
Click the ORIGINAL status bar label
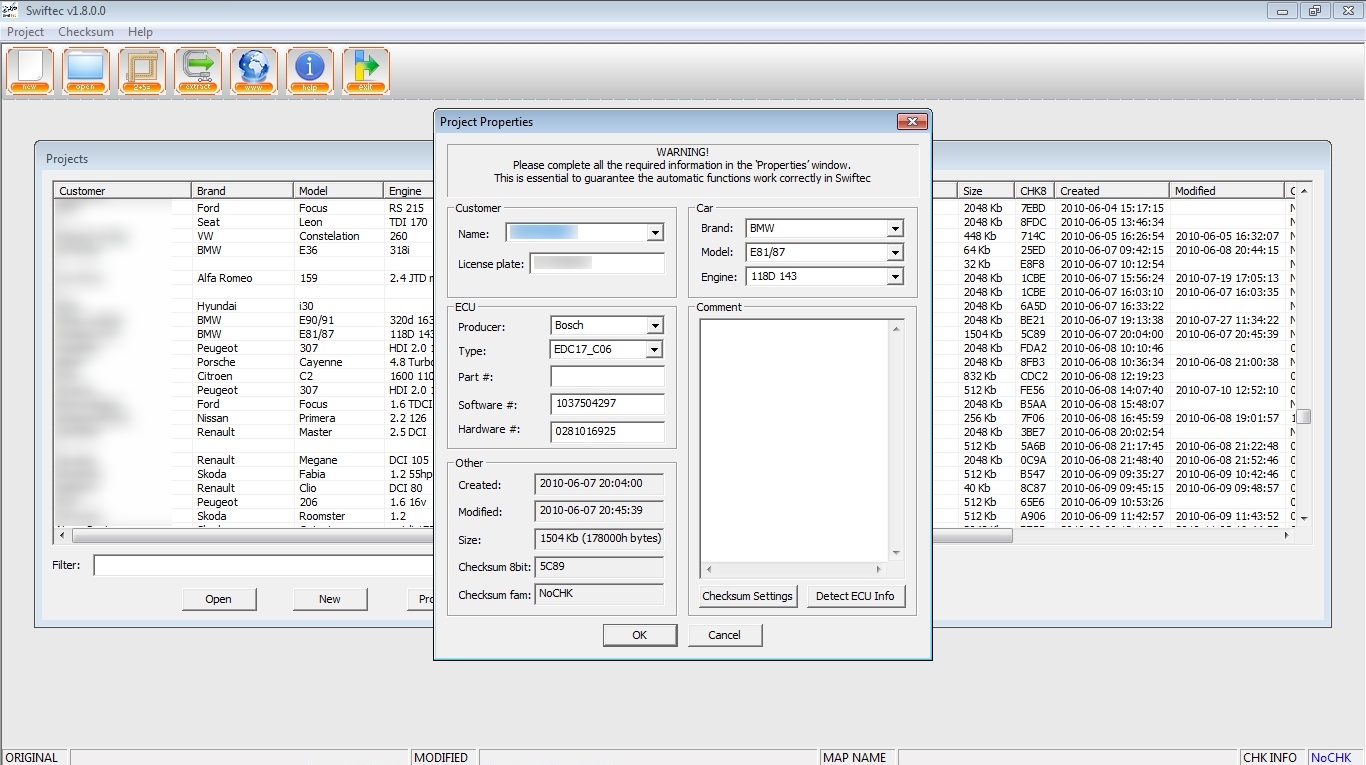pyautogui.click(x=32, y=757)
